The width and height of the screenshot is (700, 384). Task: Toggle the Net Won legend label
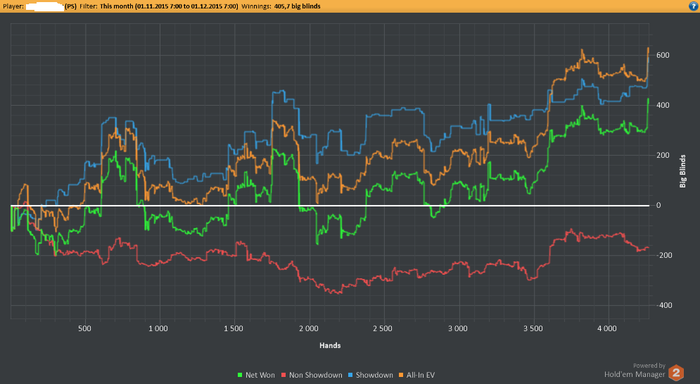tap(260, 375)
